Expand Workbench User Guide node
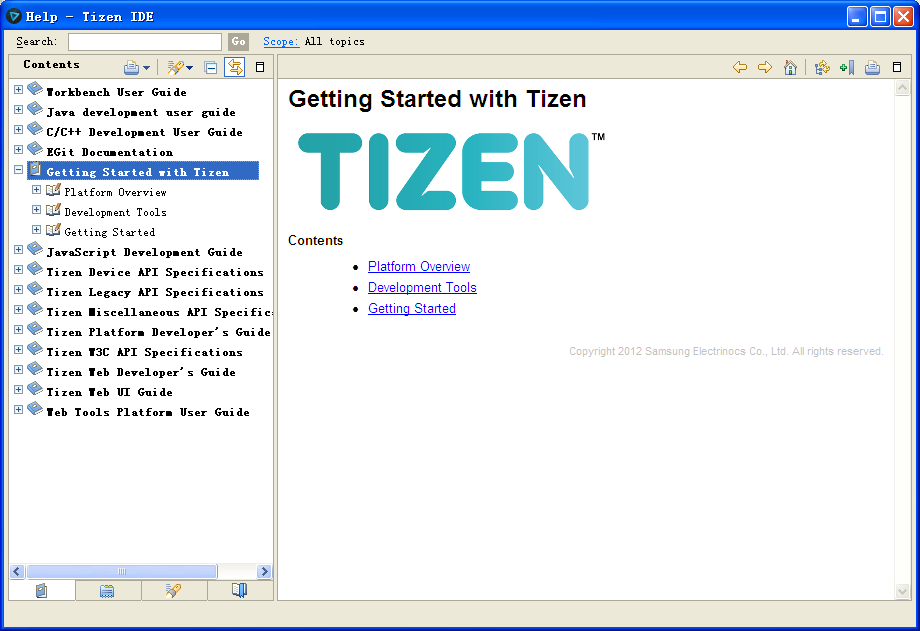920x631 pixels. [x=19, y=90]
